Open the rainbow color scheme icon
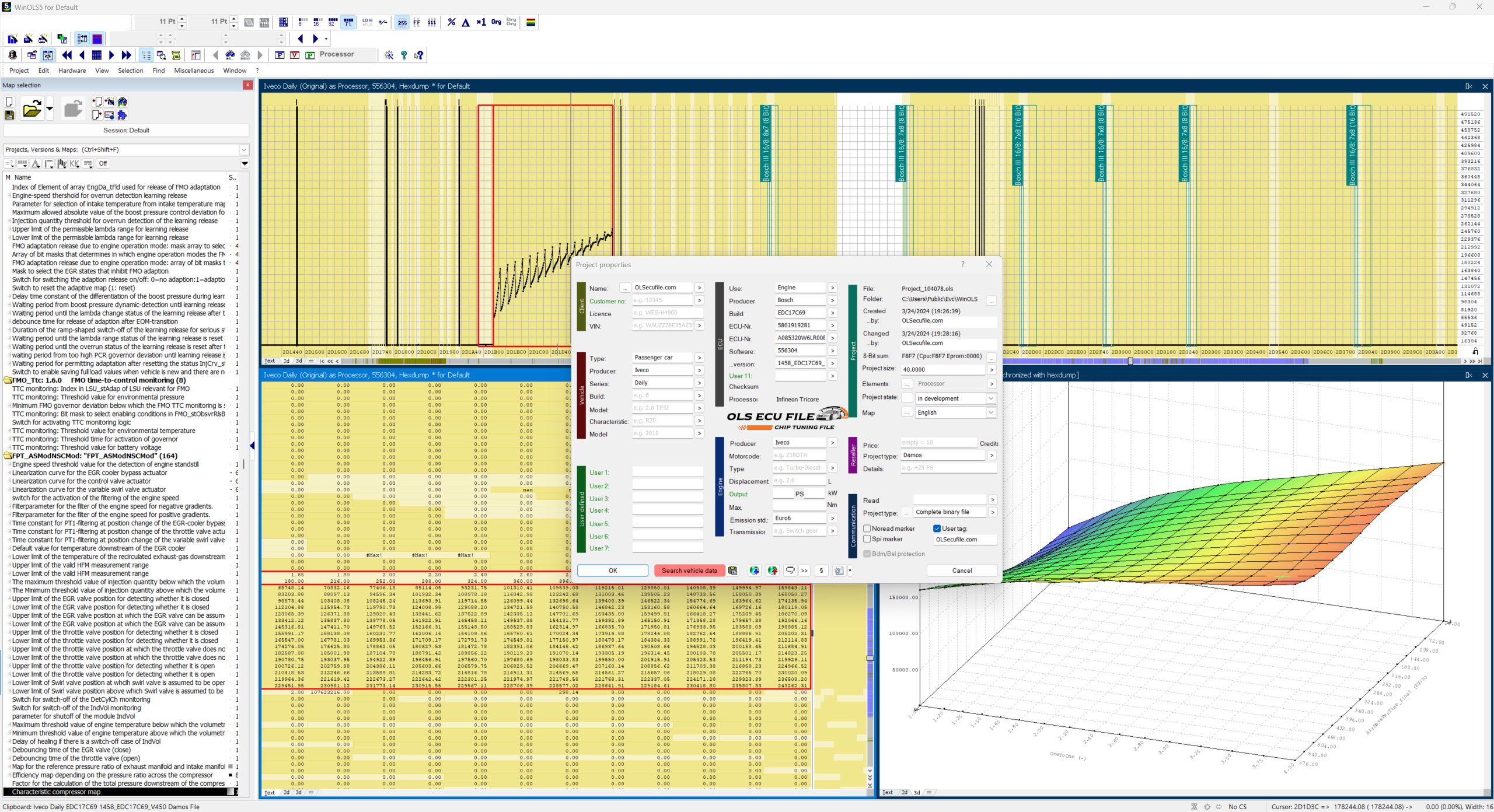This screenshot has height=812, width=1494. tap(530, 22)
